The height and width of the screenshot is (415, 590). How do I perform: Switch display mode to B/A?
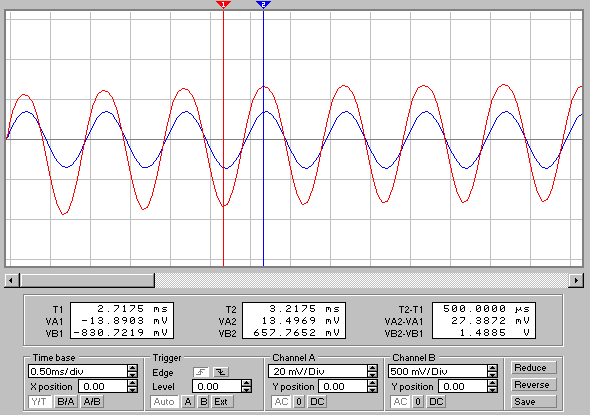66,402
